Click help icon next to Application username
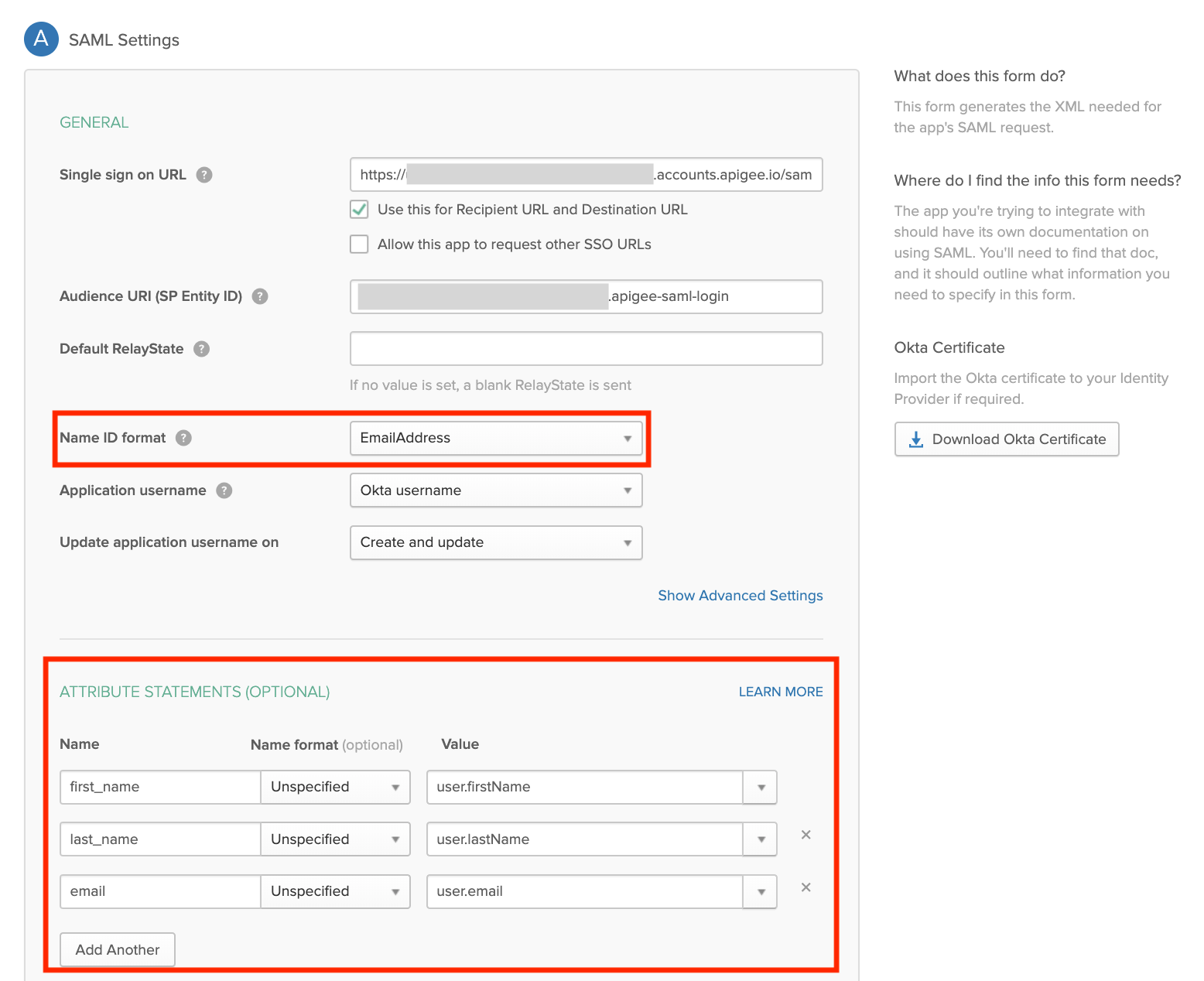 tap(224, 490)
